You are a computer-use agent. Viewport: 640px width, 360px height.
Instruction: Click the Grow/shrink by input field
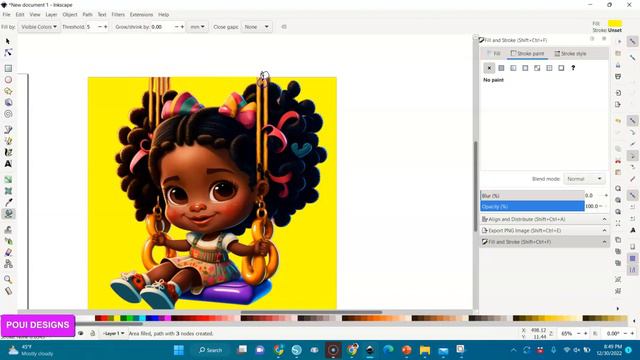pyautogui.click(x=162, y=27)
